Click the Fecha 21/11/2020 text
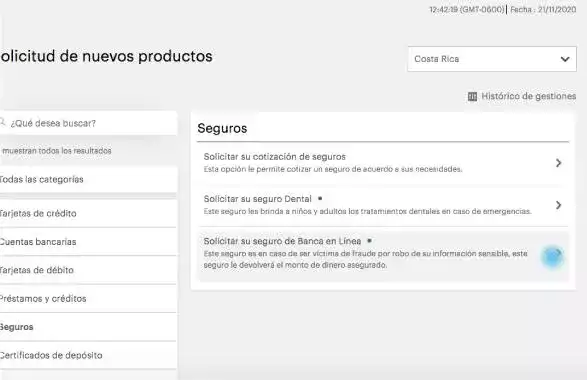 tap(543, 10)
